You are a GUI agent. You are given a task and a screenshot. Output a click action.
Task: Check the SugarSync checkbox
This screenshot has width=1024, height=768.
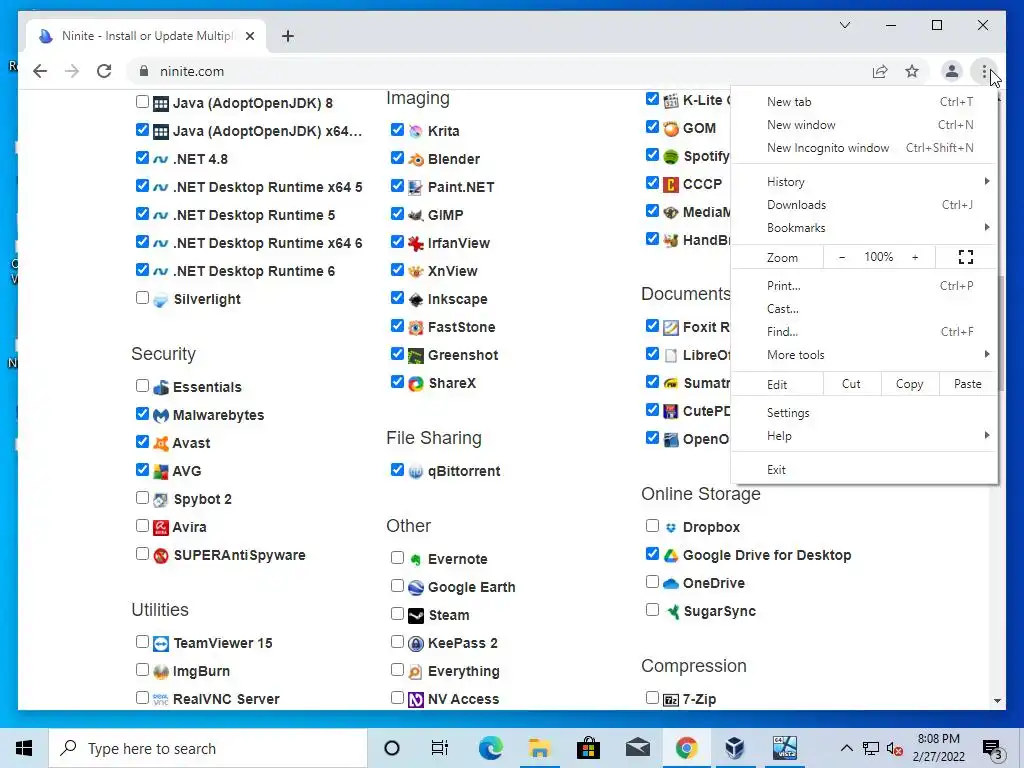[x=652, y=609]
